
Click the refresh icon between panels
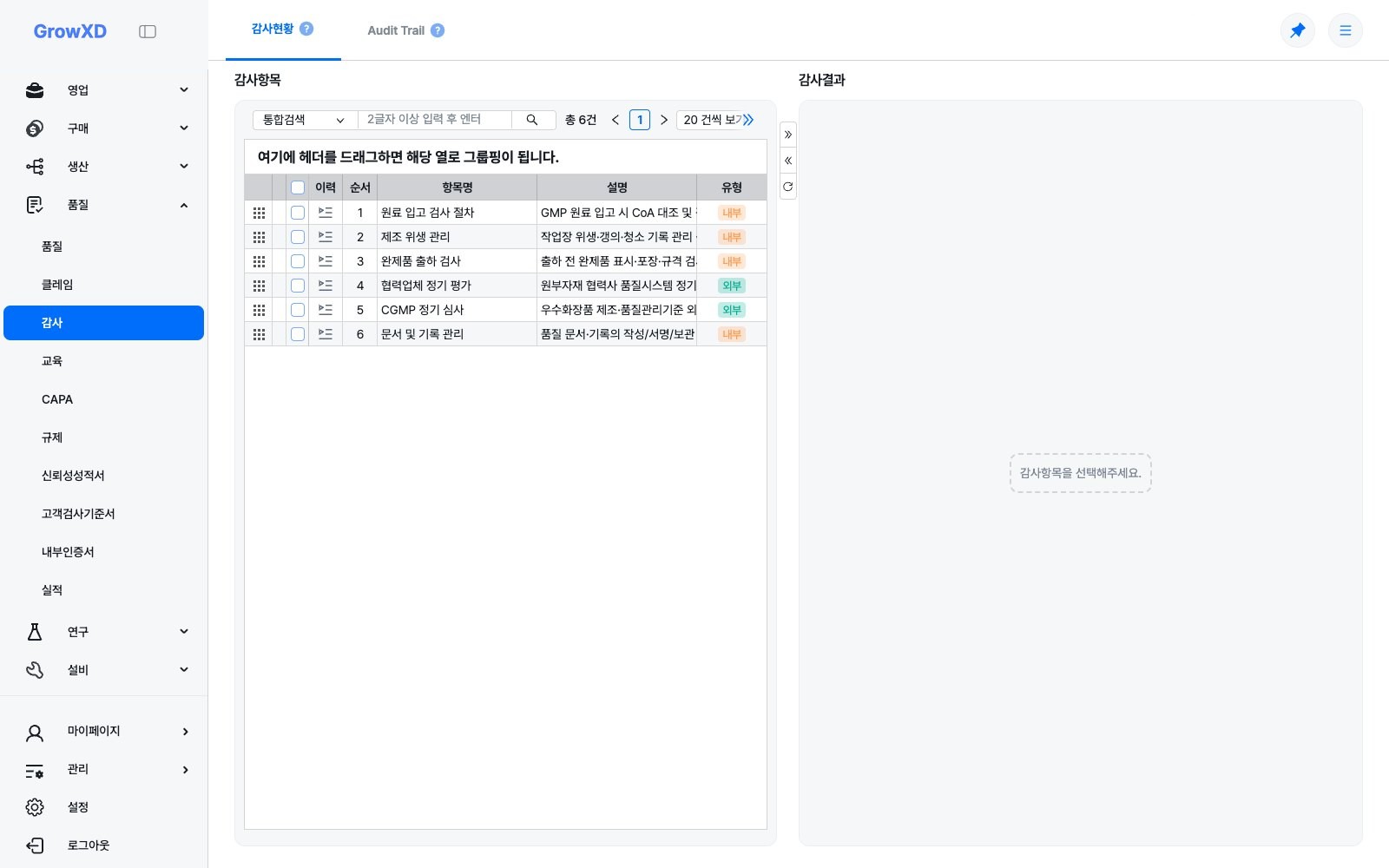(788, 187)
